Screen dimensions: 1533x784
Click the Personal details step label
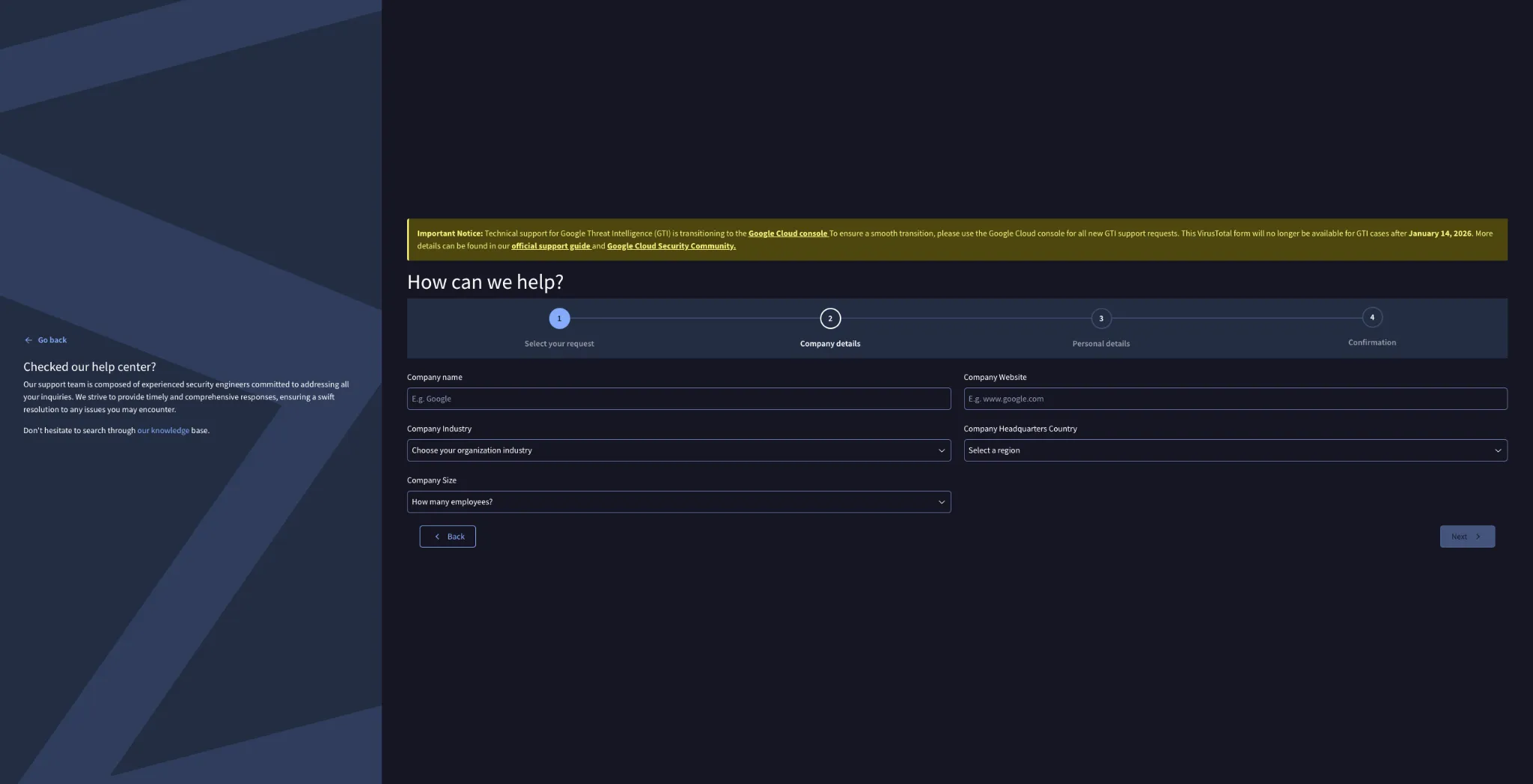[1101, 344]
